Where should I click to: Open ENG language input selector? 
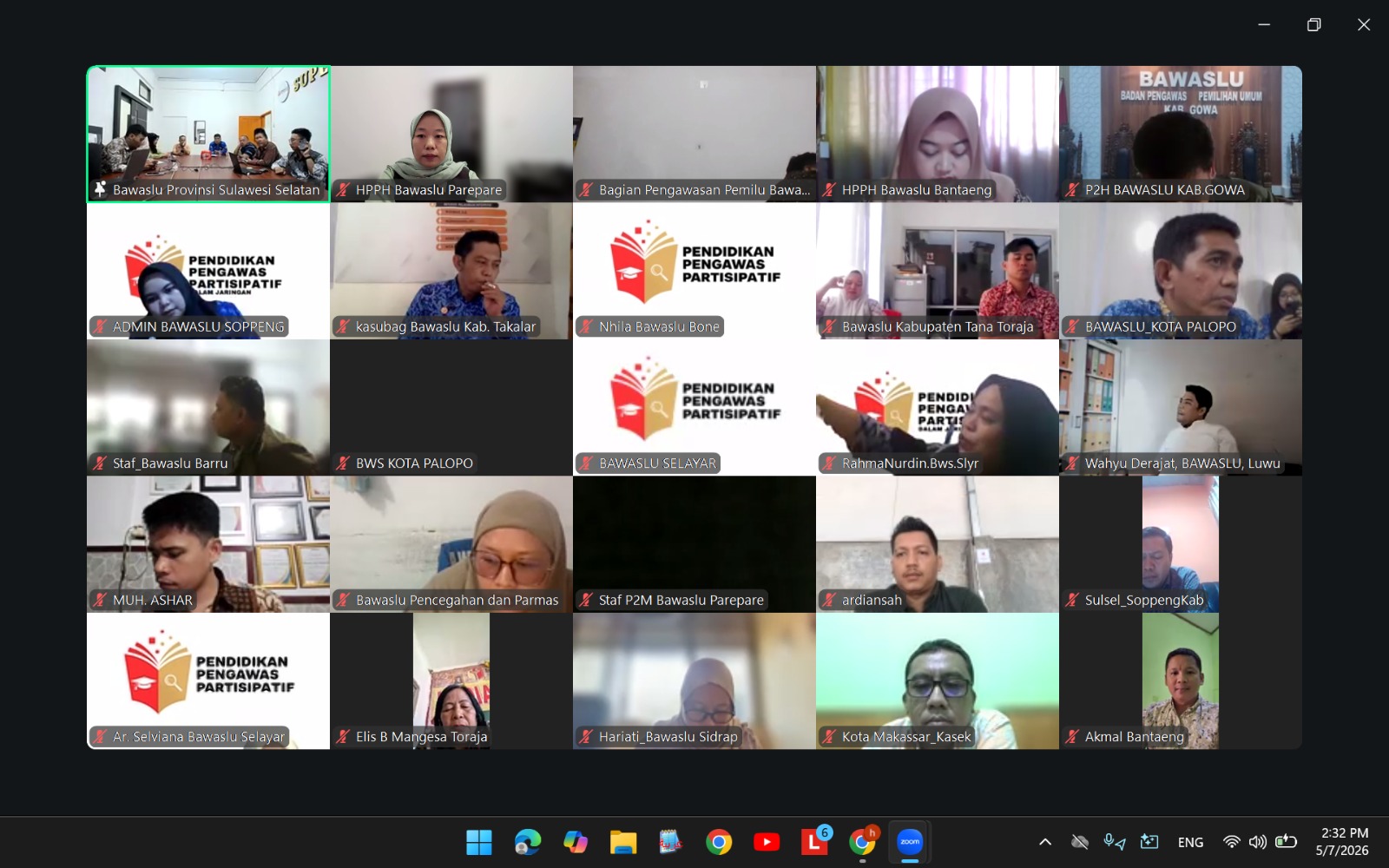pos(1190,842)
